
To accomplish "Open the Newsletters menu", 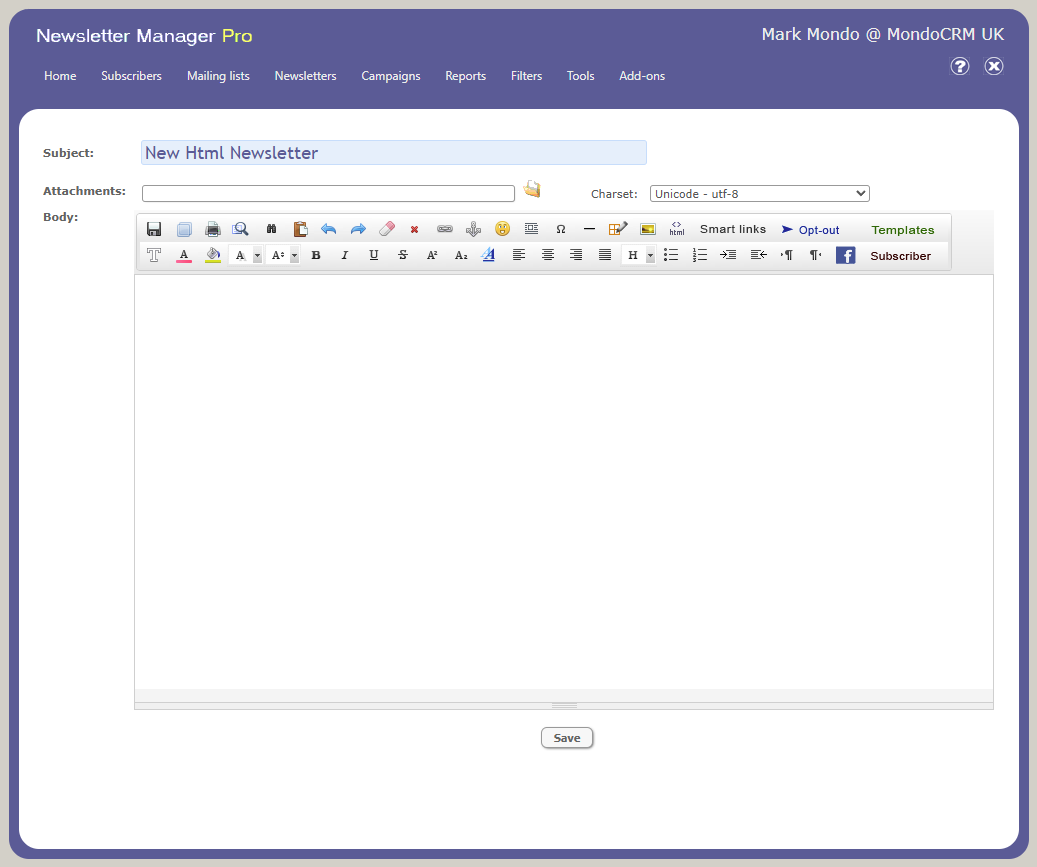I will (x=306, y=76).
